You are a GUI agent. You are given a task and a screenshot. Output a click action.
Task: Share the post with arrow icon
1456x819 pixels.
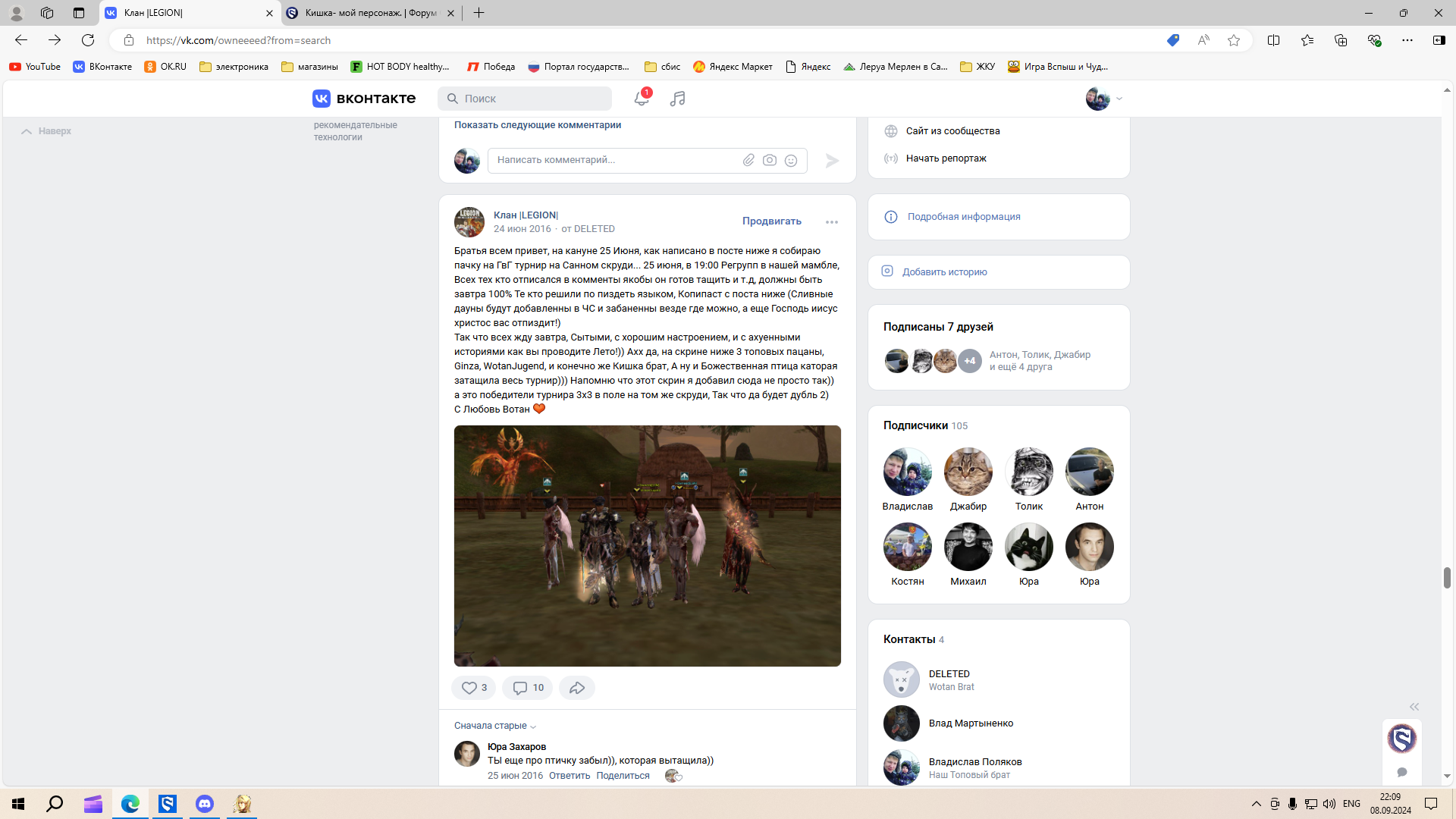click(576, 688)
